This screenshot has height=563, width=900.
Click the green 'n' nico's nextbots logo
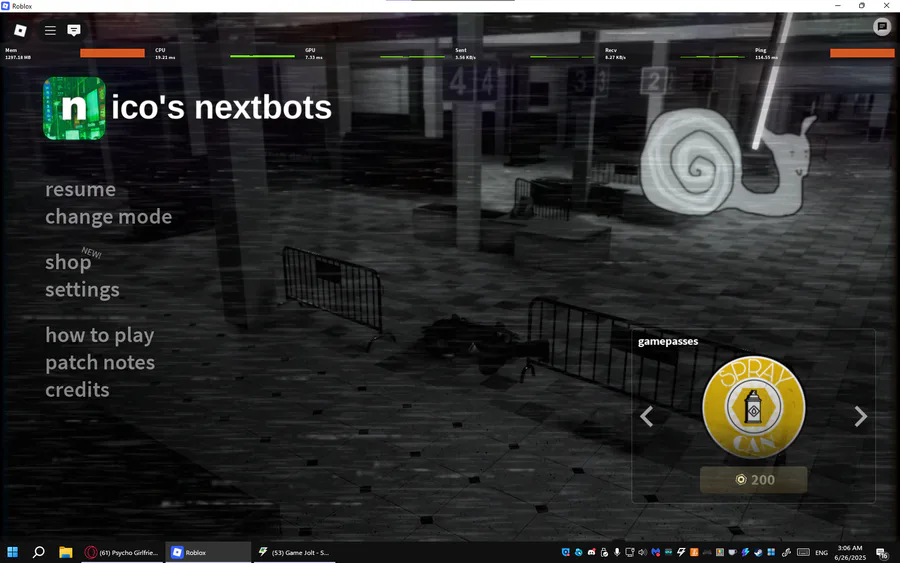click(x=74, y=108)
